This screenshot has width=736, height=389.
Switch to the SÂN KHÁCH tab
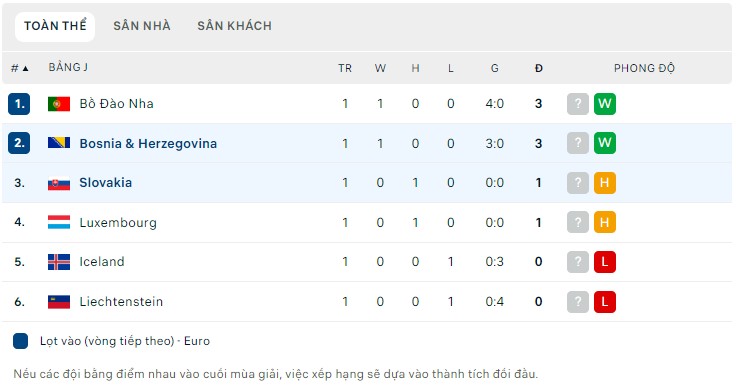[234, 26]
